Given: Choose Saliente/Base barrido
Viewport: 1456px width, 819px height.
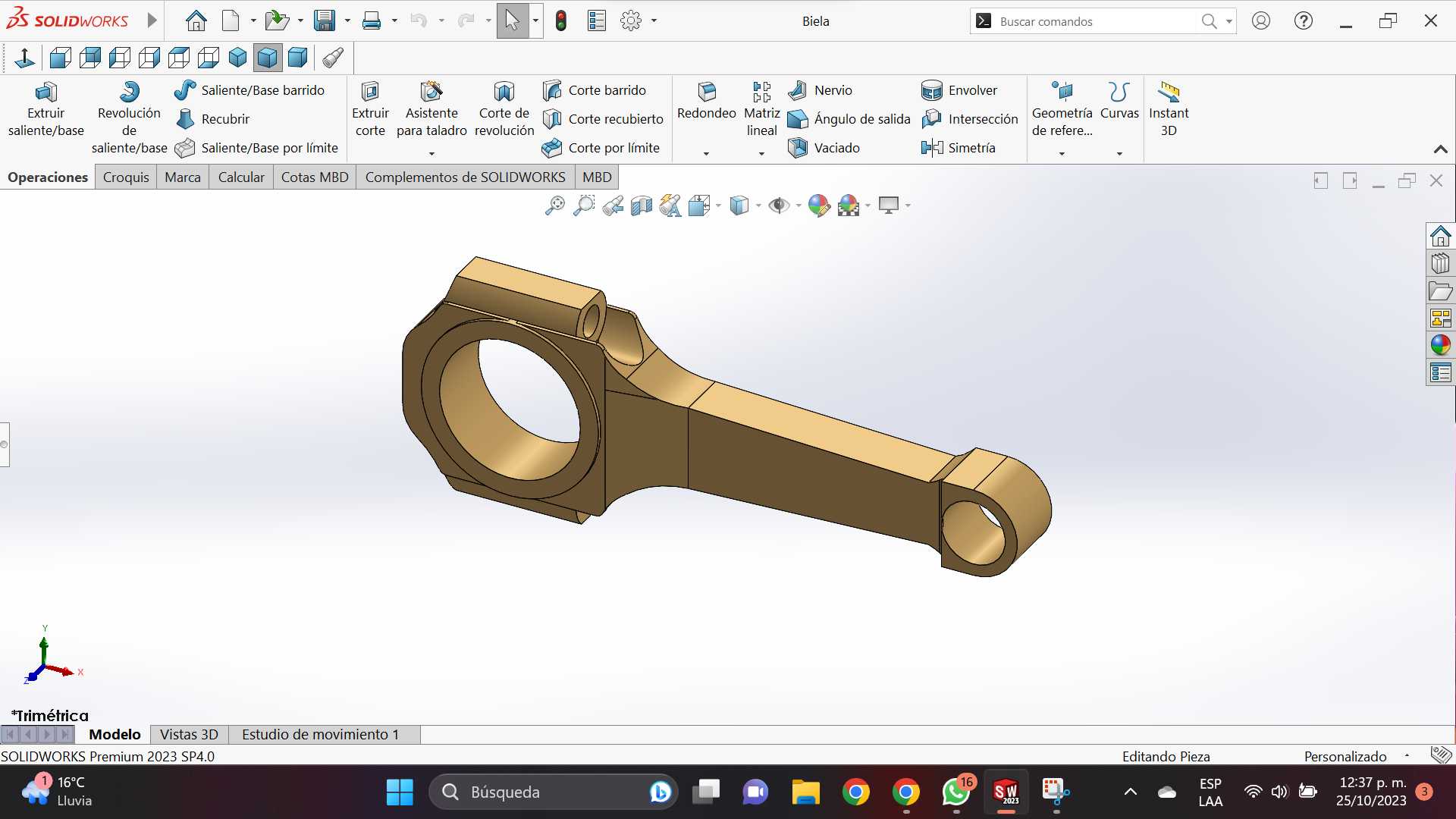Looking at the screenshot, I should (249, 90).
